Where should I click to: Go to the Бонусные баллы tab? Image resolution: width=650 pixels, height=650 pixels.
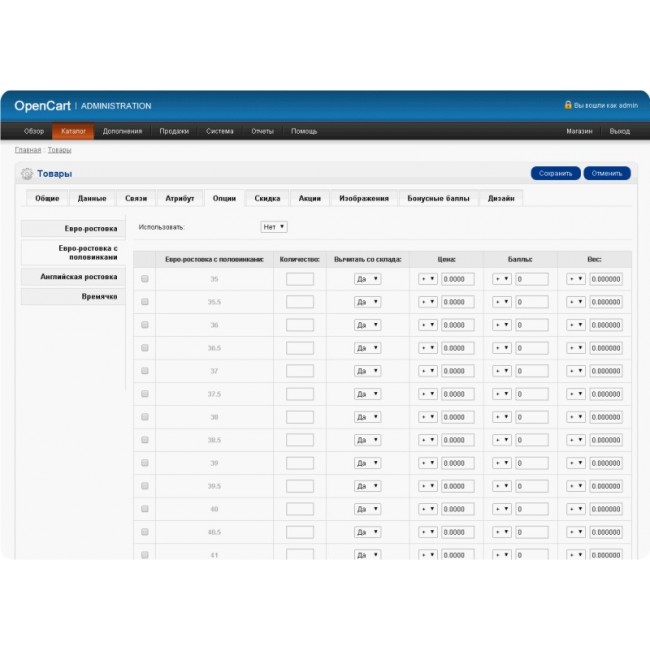[x=438, y=198]
